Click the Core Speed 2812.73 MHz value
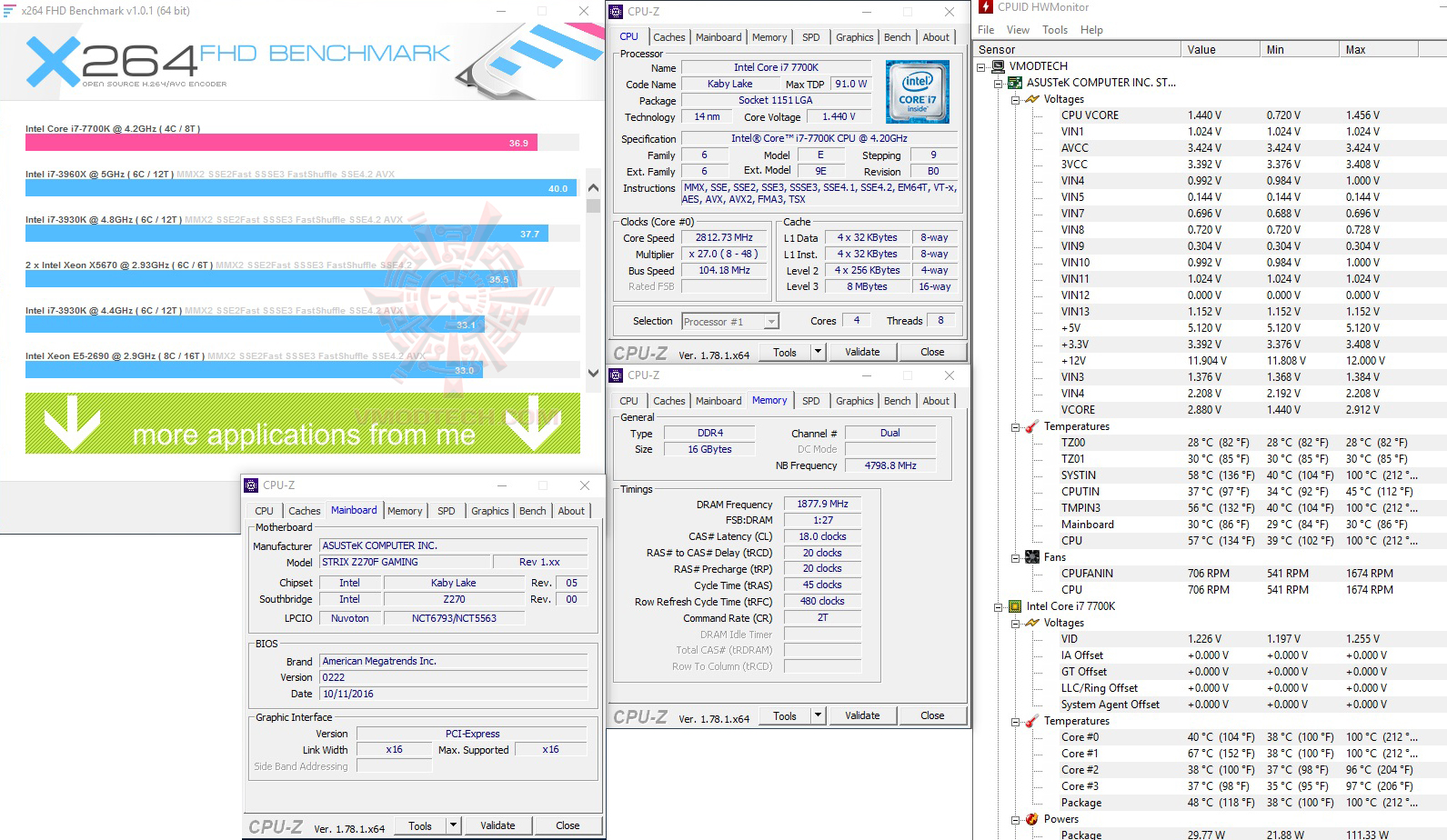Screen dimensions: 1447x840 pos(724,237)
